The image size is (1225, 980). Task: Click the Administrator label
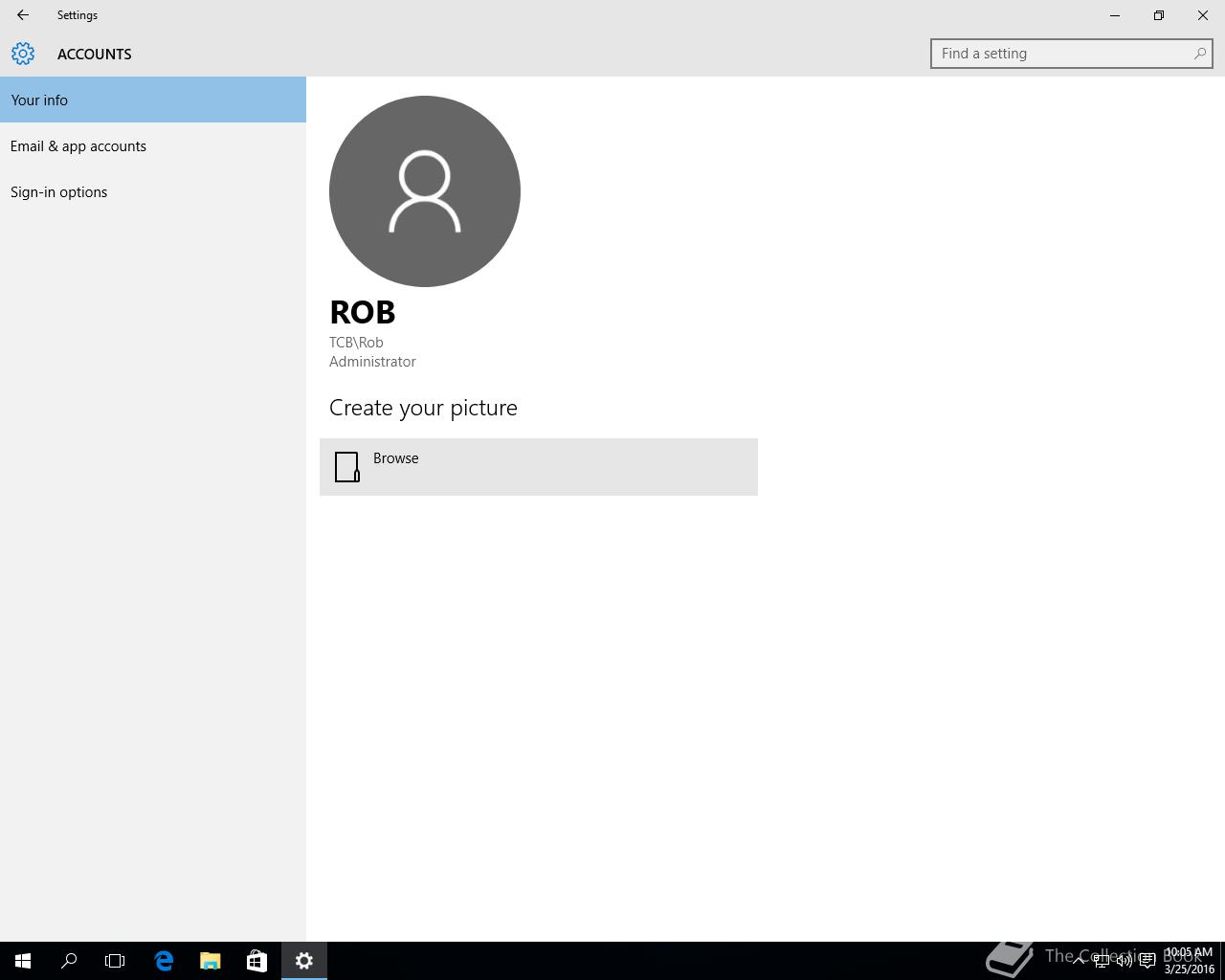click(x=372, y=362)
